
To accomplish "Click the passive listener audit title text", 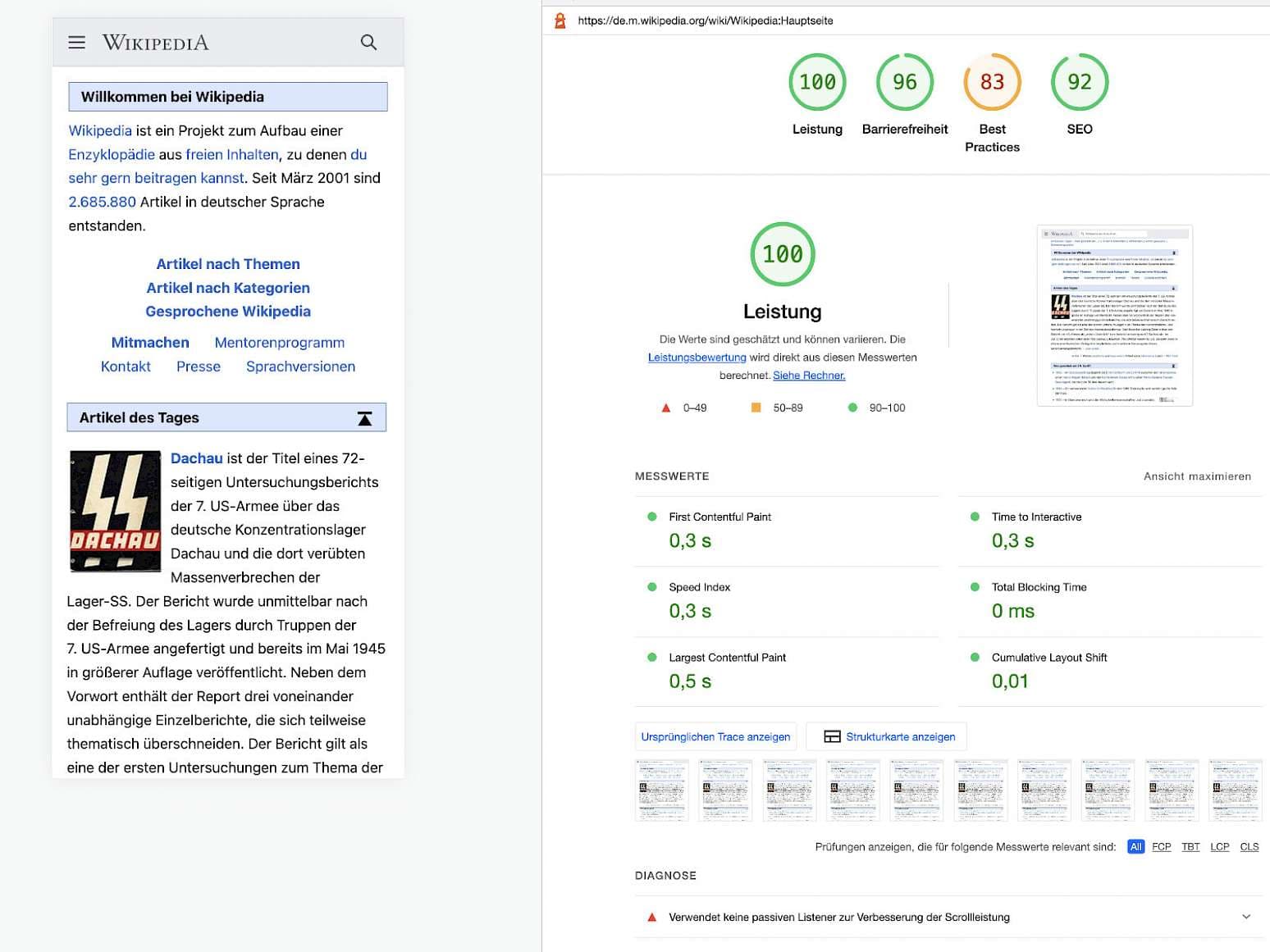I will point(839,917).
